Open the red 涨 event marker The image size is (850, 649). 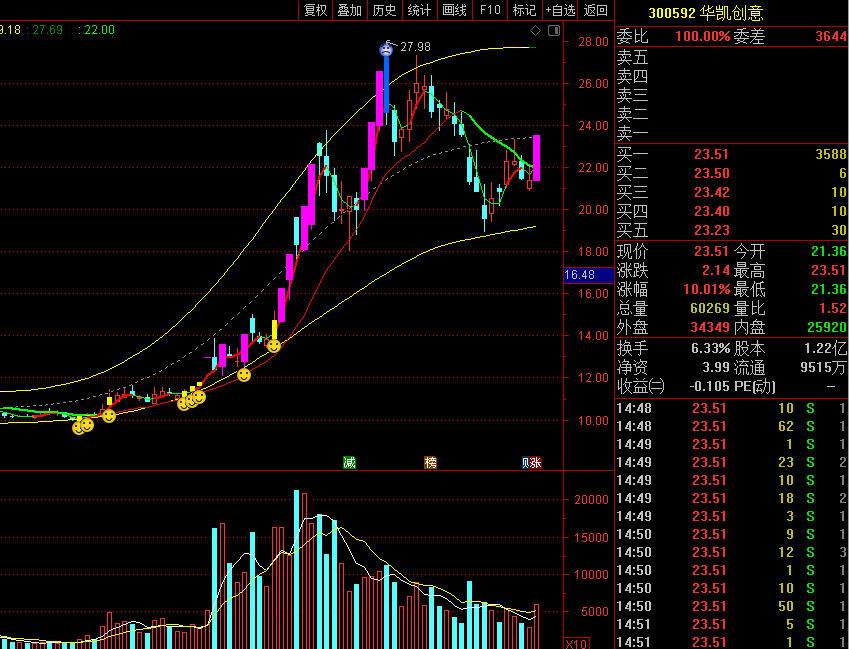coord(536,462)
